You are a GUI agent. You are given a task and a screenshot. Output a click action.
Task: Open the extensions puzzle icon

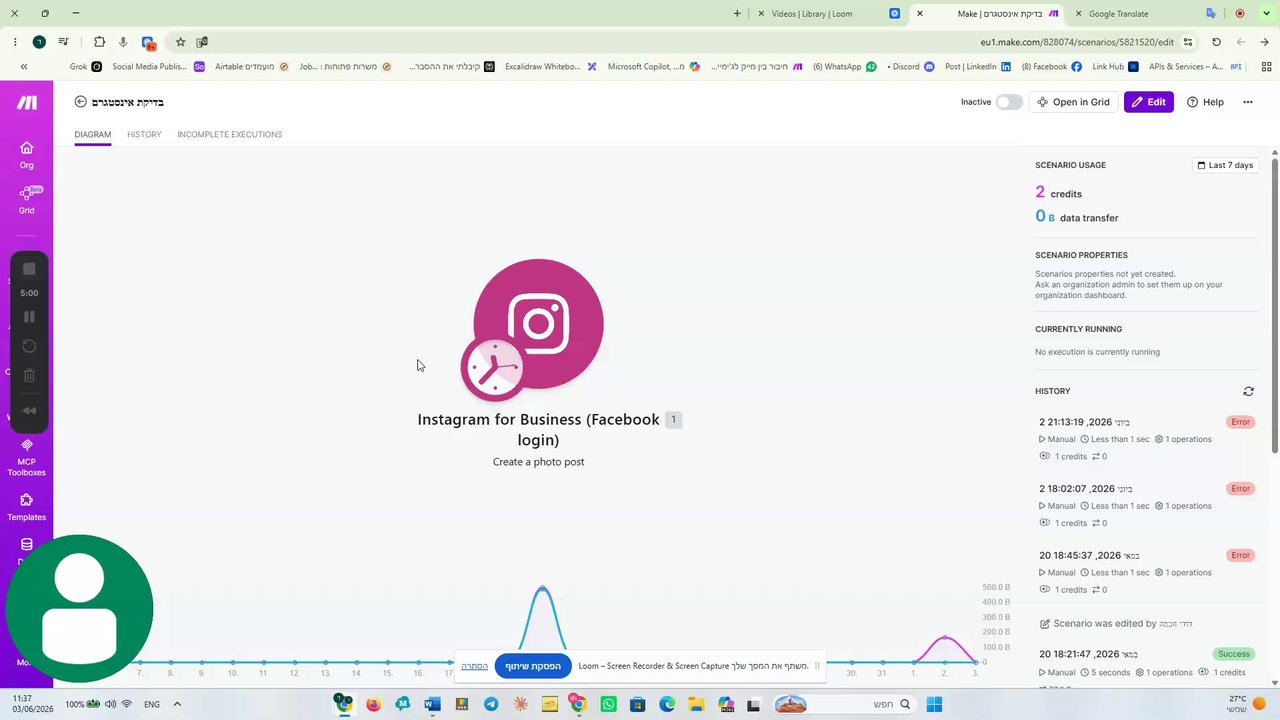click(x=99, y=42)
